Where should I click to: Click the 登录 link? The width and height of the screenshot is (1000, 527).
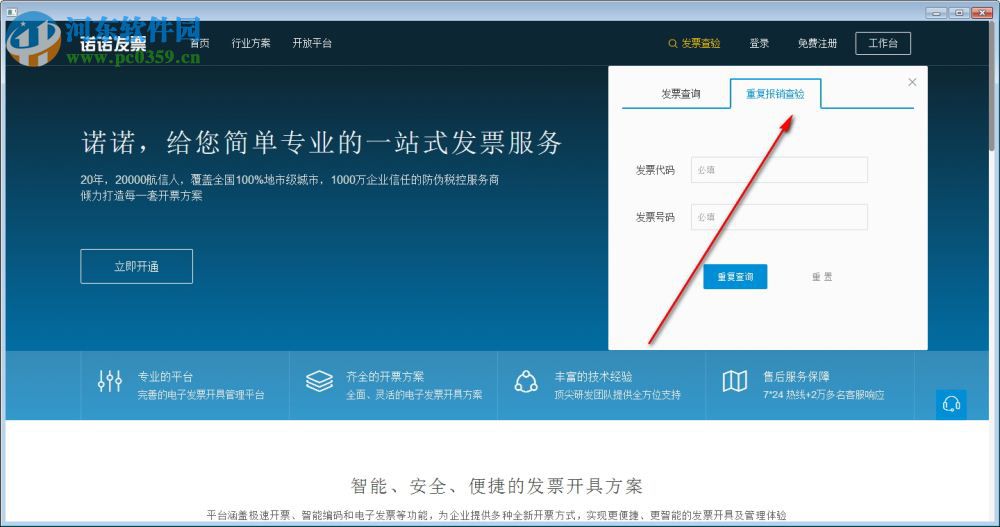pos(759,43)
